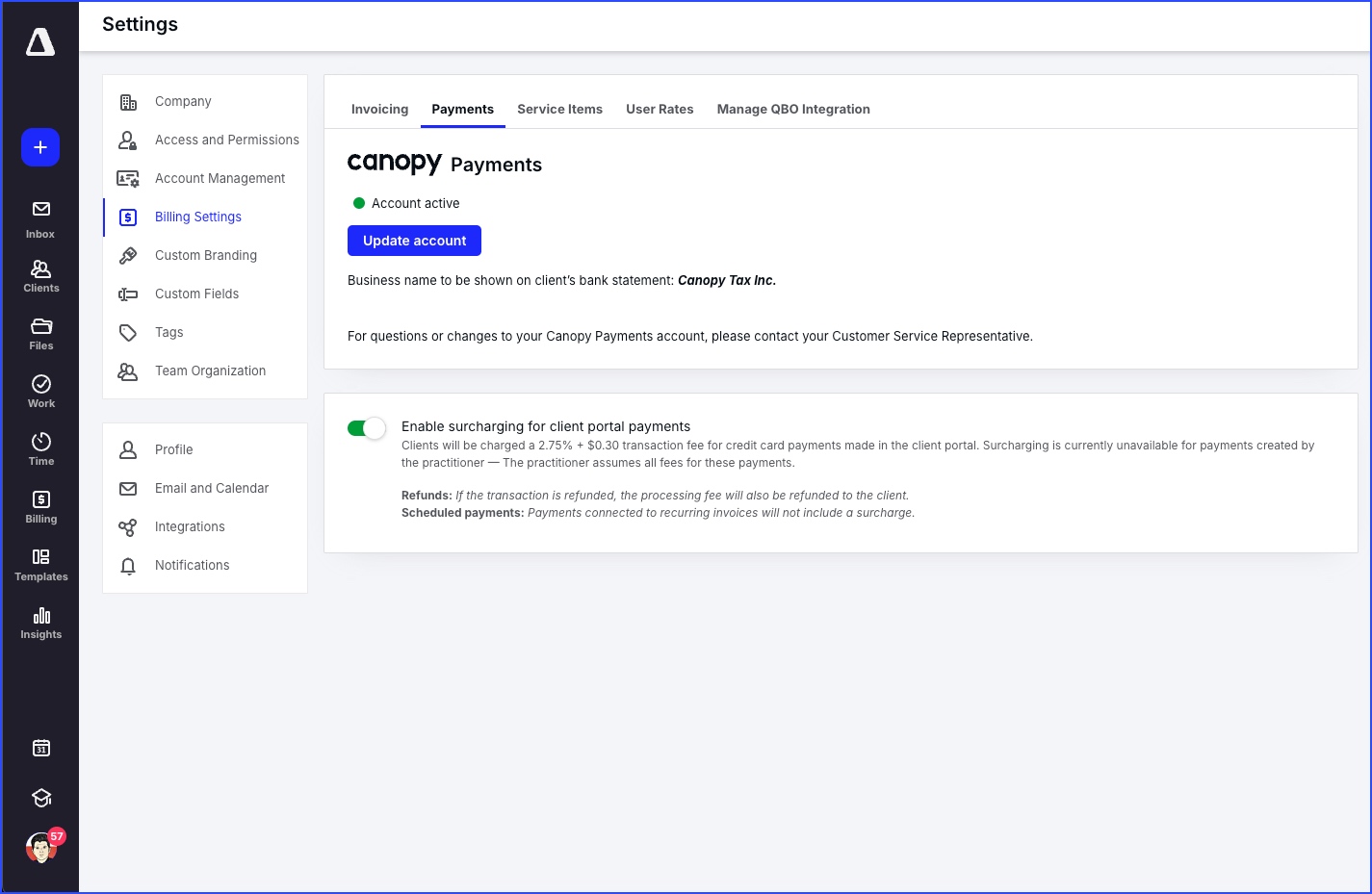
Task: Click the Access and Permissions user-lock icon
Action: [x=128, y=140]
